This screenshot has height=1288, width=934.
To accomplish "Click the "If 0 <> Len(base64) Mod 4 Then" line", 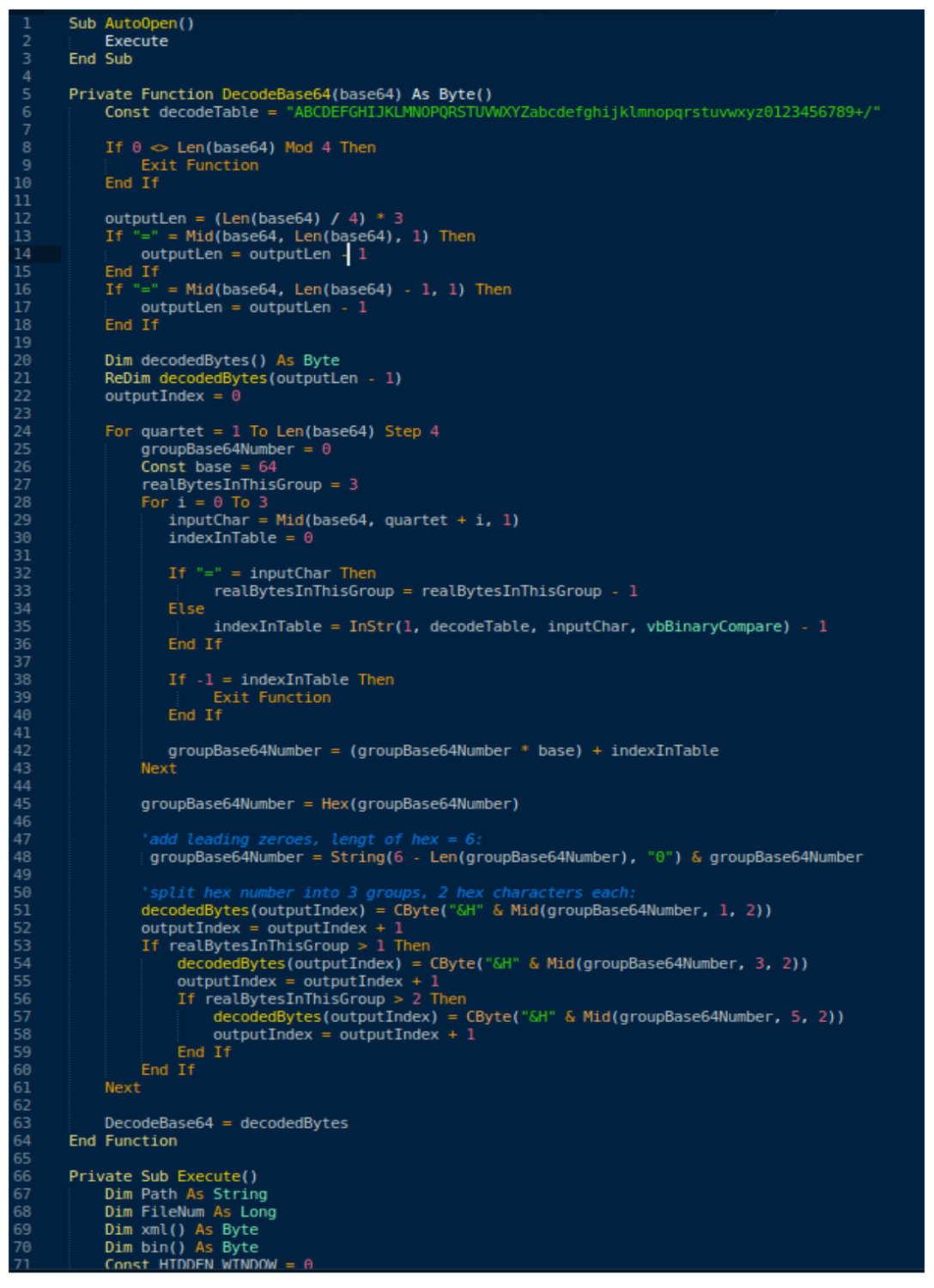I will pyautogui.click(x=240, y=148).
